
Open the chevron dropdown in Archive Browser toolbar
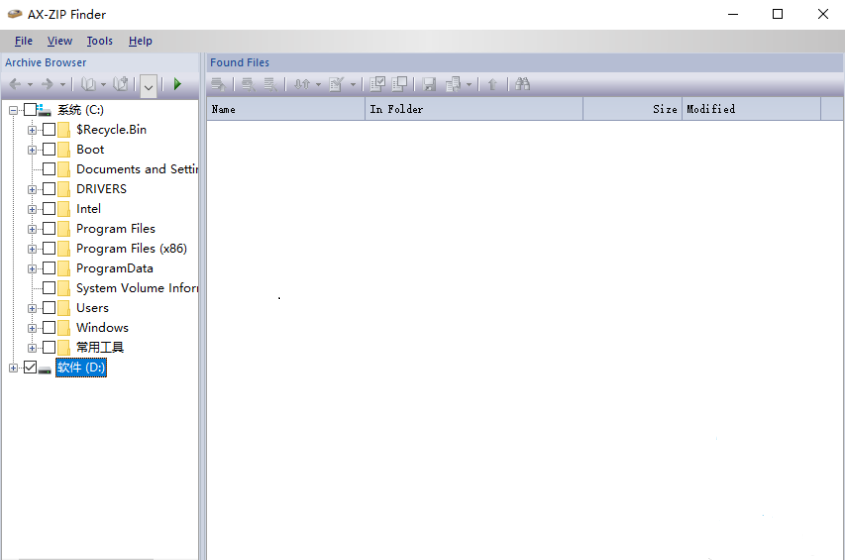point(148,86)
